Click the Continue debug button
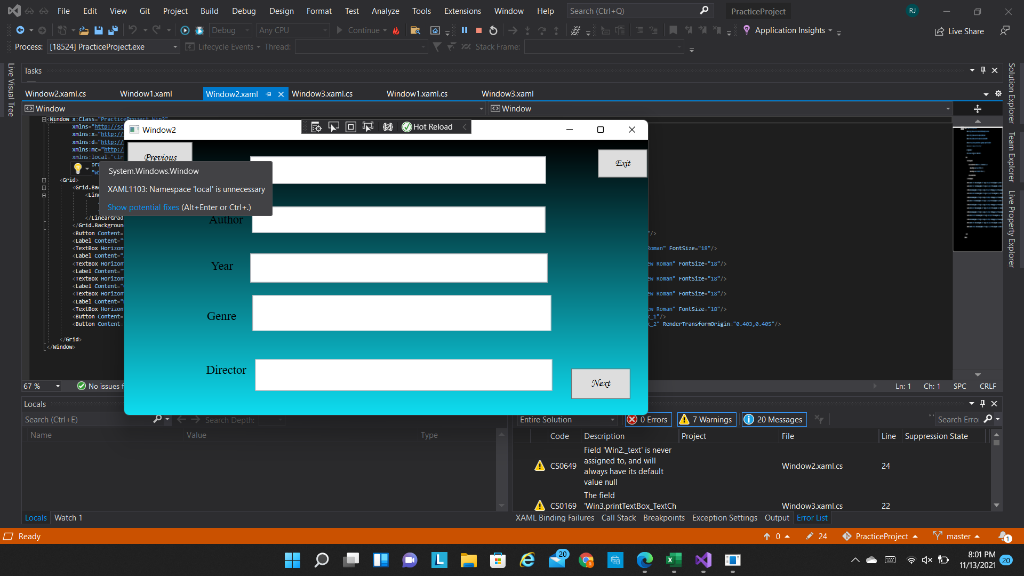 pyautogui.click(x=360, y=30)
